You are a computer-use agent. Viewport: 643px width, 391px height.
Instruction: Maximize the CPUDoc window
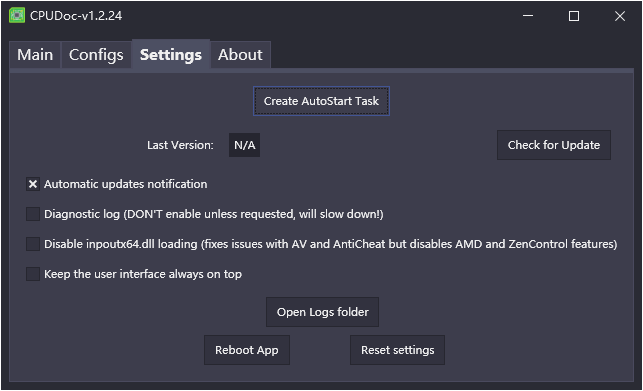574,16
